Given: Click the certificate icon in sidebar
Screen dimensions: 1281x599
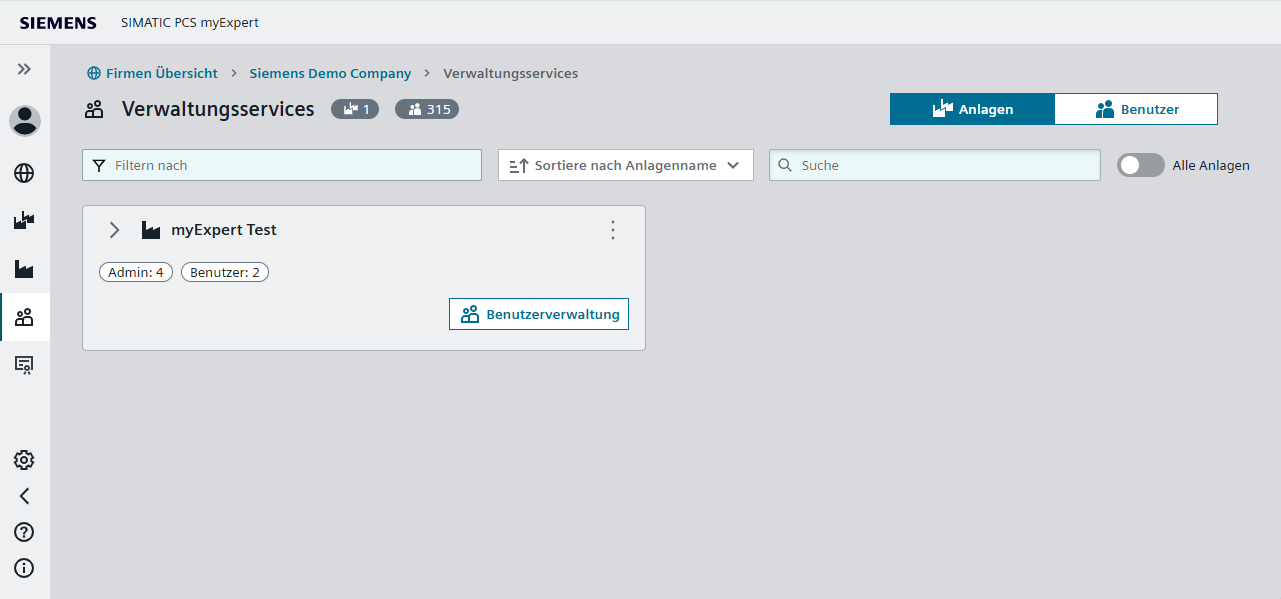Looking at the screenshot, I should coord(24,365).
